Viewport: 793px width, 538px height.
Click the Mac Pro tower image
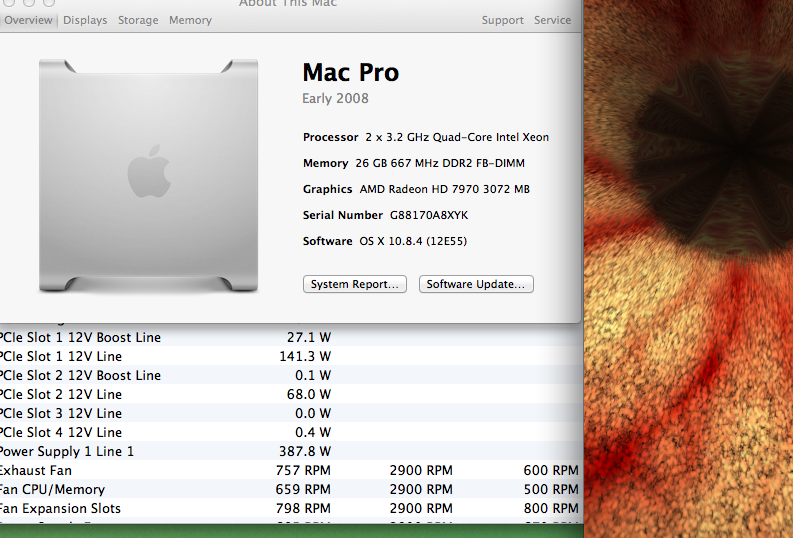tap(148, 175)
